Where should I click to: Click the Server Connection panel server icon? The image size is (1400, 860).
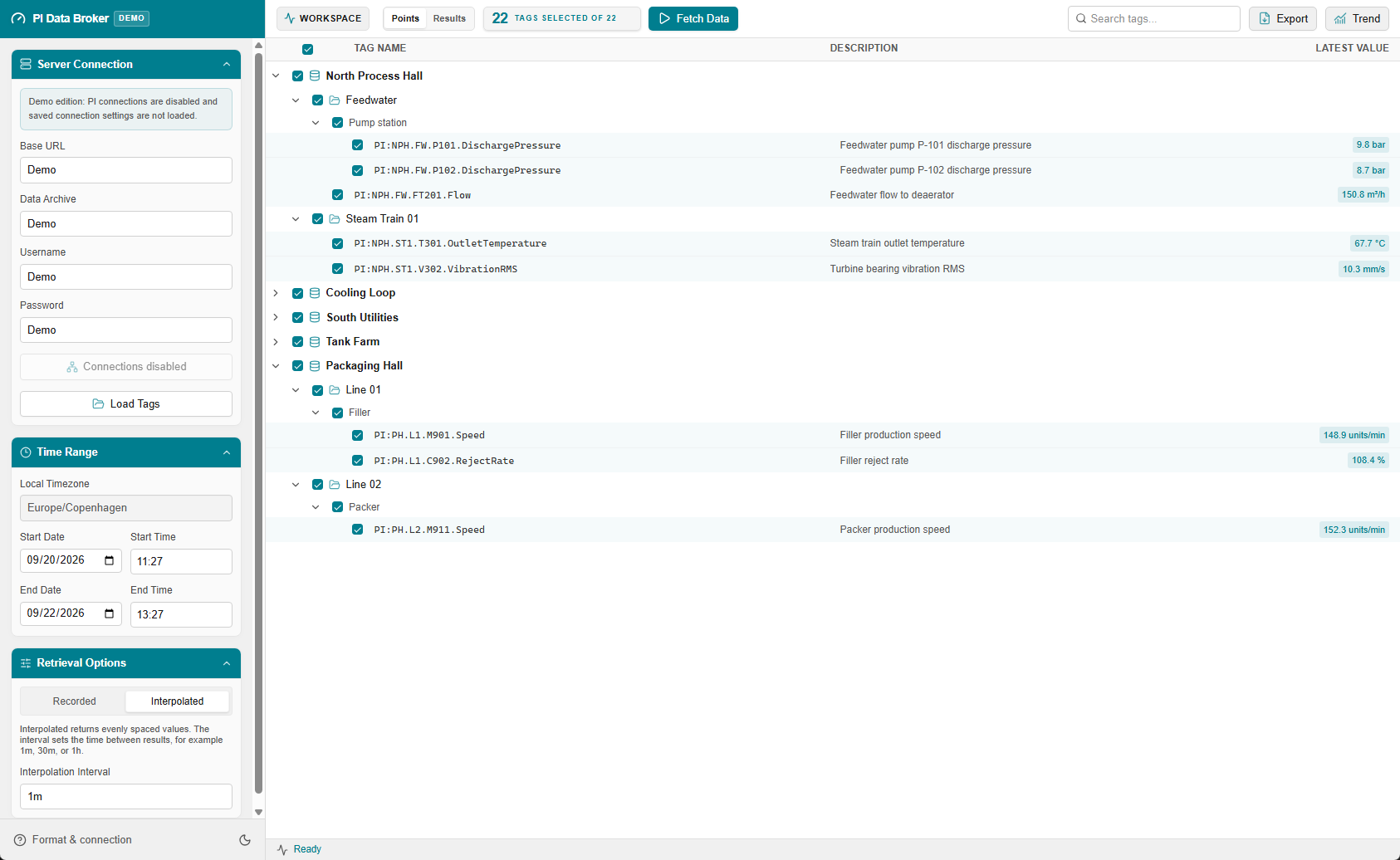pos(26,64)
